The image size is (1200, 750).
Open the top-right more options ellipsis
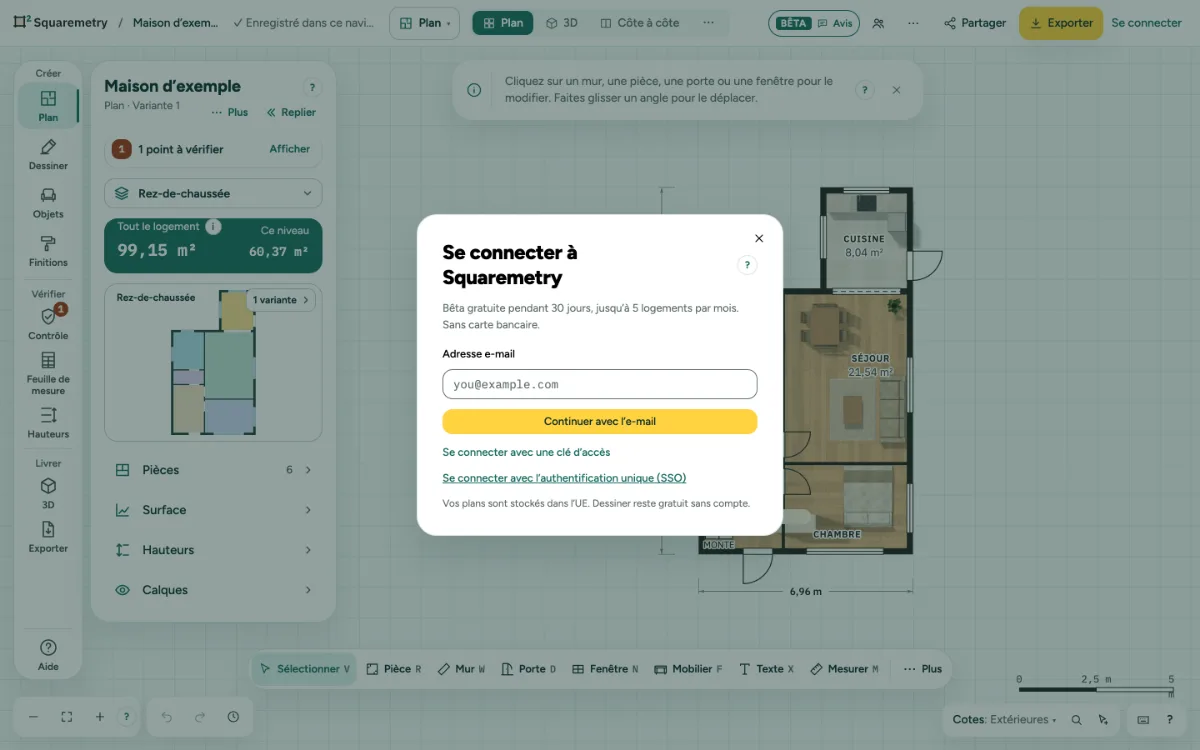[x=913, y=23]
